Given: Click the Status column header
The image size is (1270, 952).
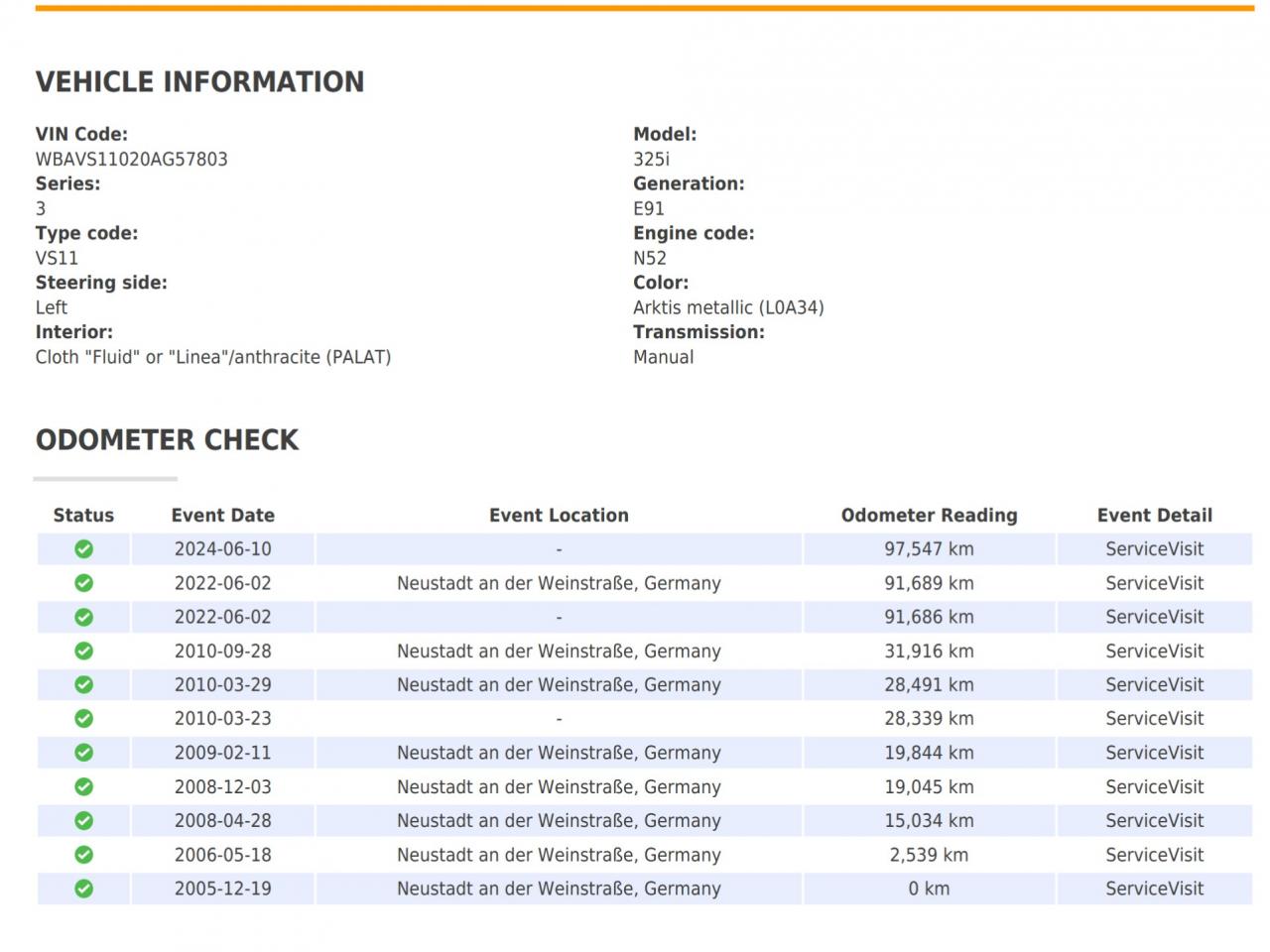Looking at the screenshot, I should 83,516.
